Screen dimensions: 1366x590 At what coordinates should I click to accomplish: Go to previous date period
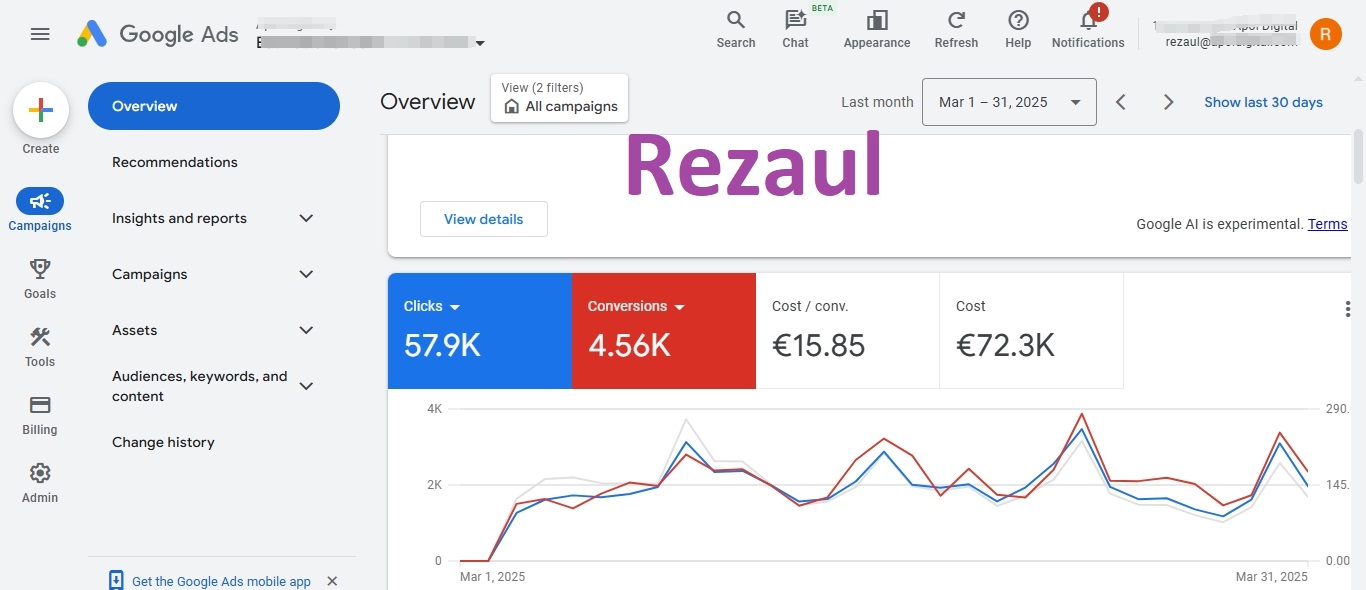[x=1121, y=102]
